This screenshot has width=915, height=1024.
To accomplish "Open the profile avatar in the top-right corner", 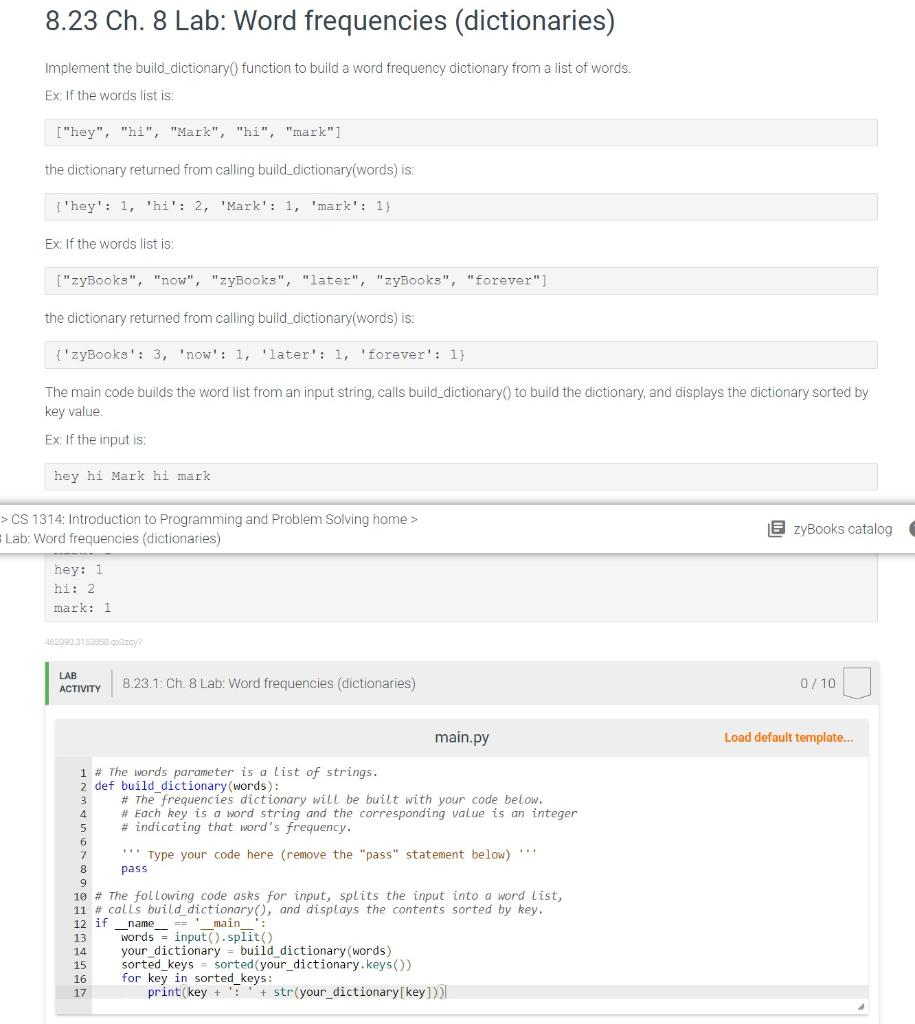I will [x=910, y=529].
